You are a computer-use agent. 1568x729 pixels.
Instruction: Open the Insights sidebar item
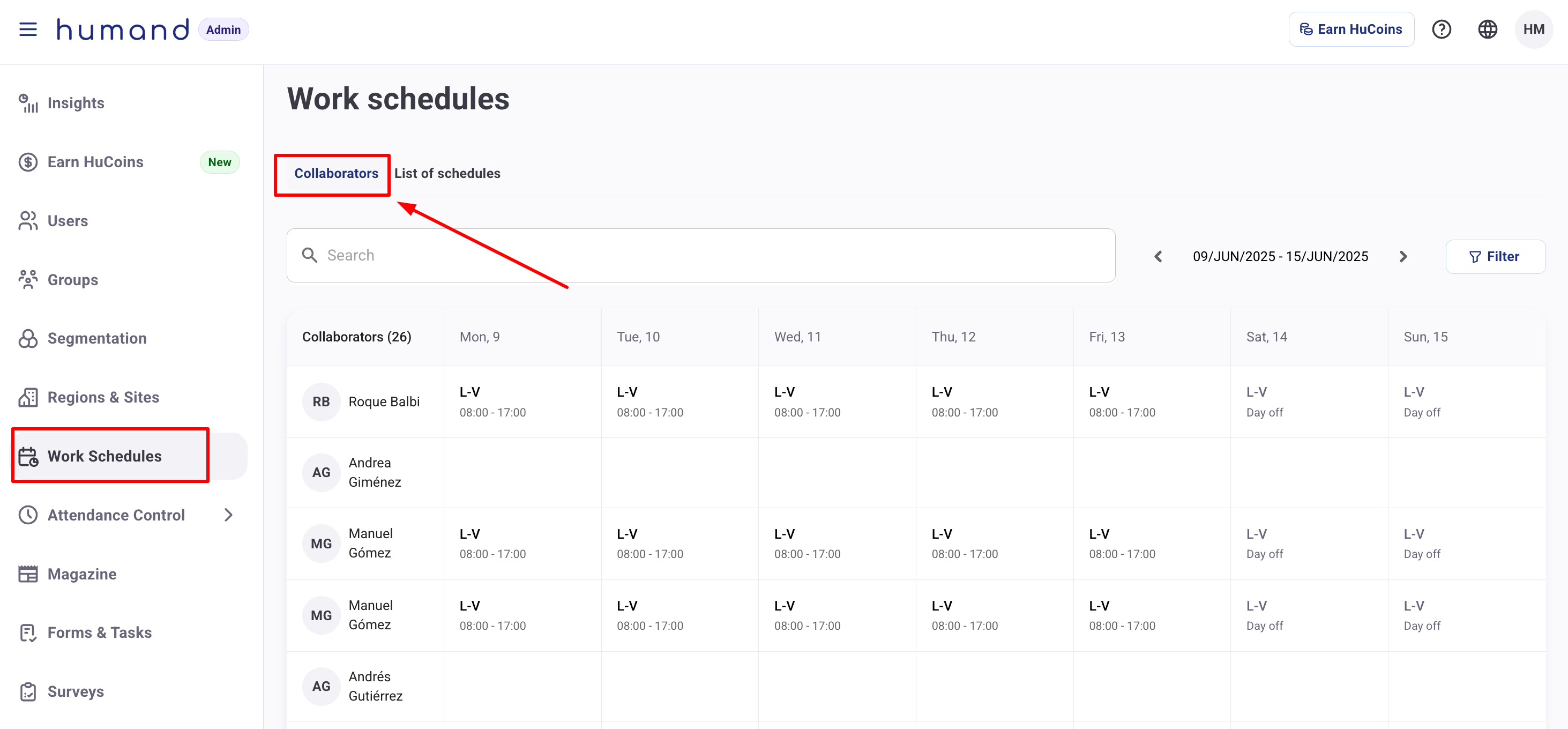pos(76,103)
